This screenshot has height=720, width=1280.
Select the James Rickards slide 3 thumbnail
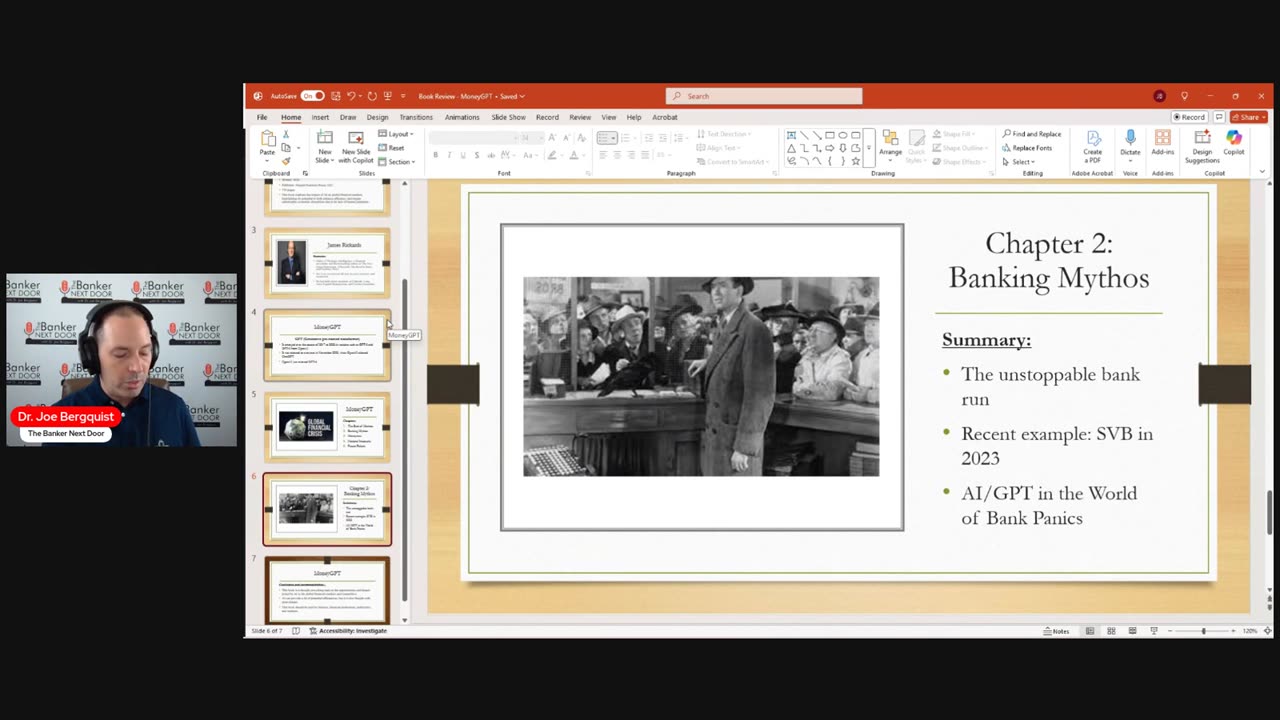click(x=327, y=262)
